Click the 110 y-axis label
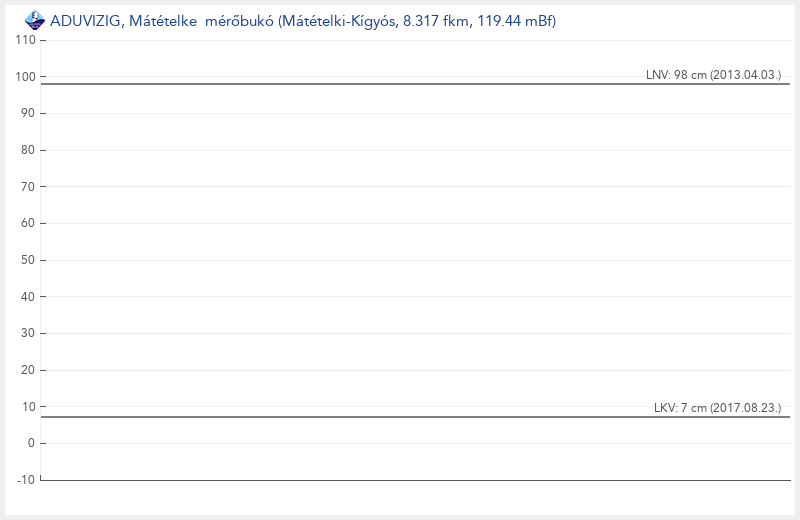 click(26, 40)
